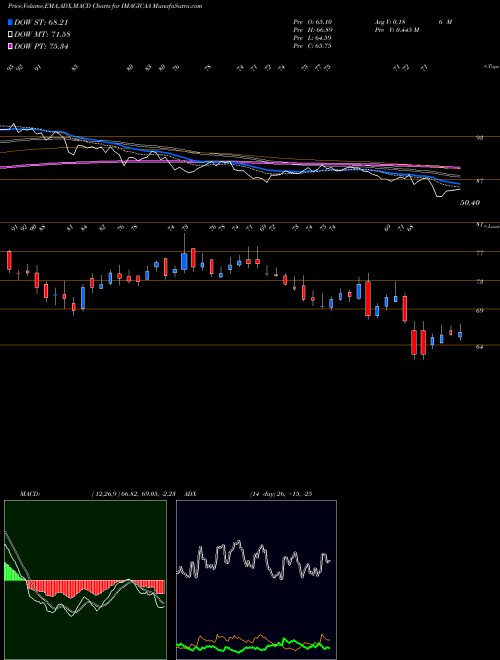The height and width of the screenshot is (660, 500).
Task: Click the 'MACD:' panel heading
Action: (29, 493)
